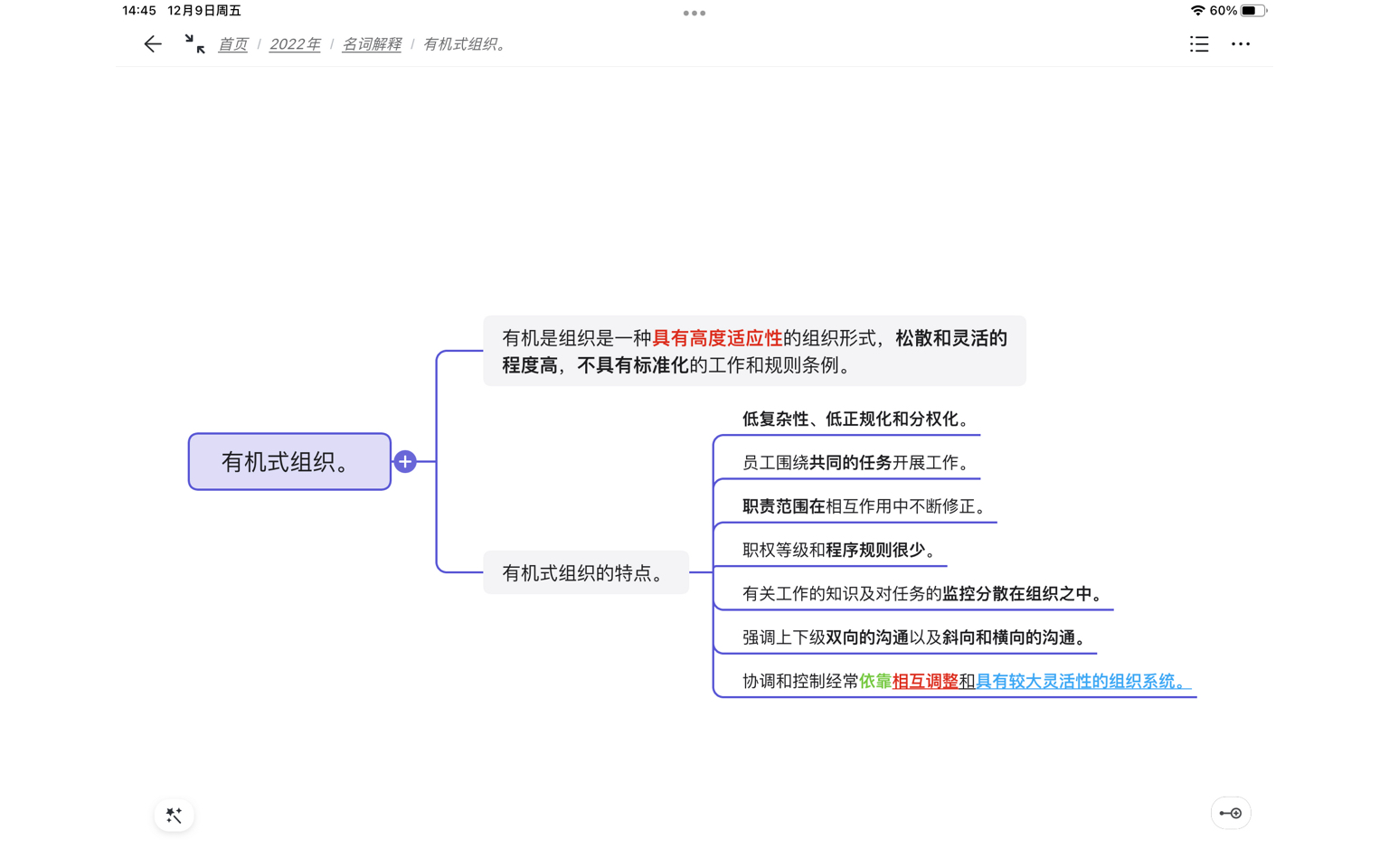Click the collapse fullscreen arrows icon
Image resolution: width=1389 pixels, height=868 pixels.
pyautogui.click(x=194, y=44)
